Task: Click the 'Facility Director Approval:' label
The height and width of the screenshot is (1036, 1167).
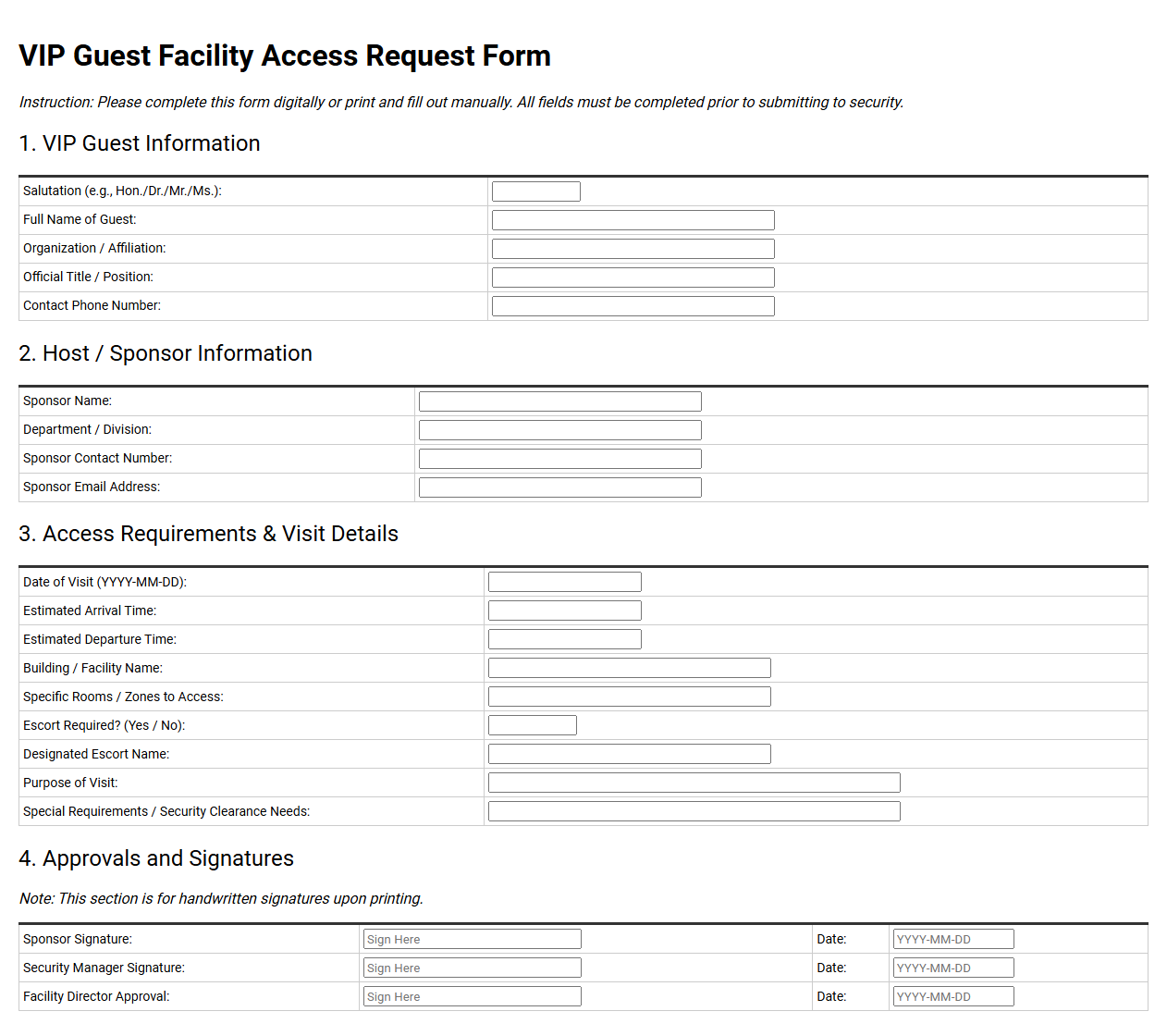Action: click(96, 996)
